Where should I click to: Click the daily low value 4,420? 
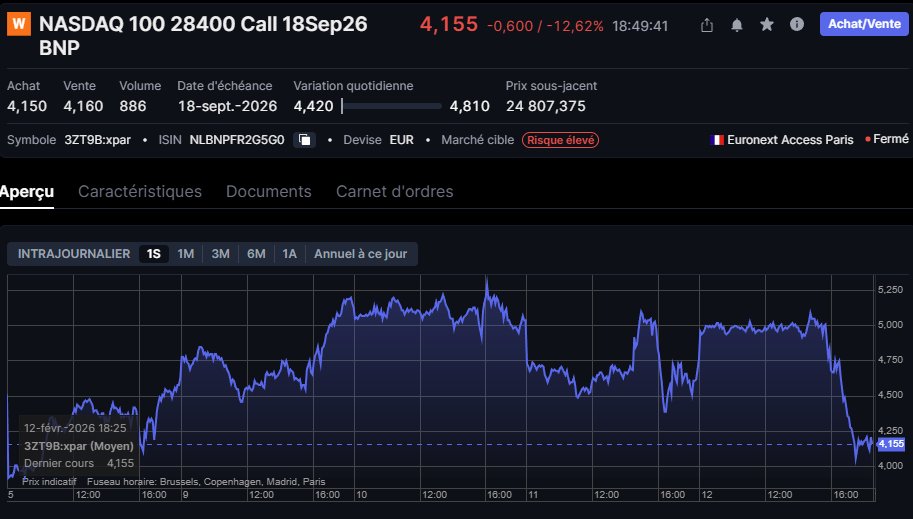click(x=313, y=106)
